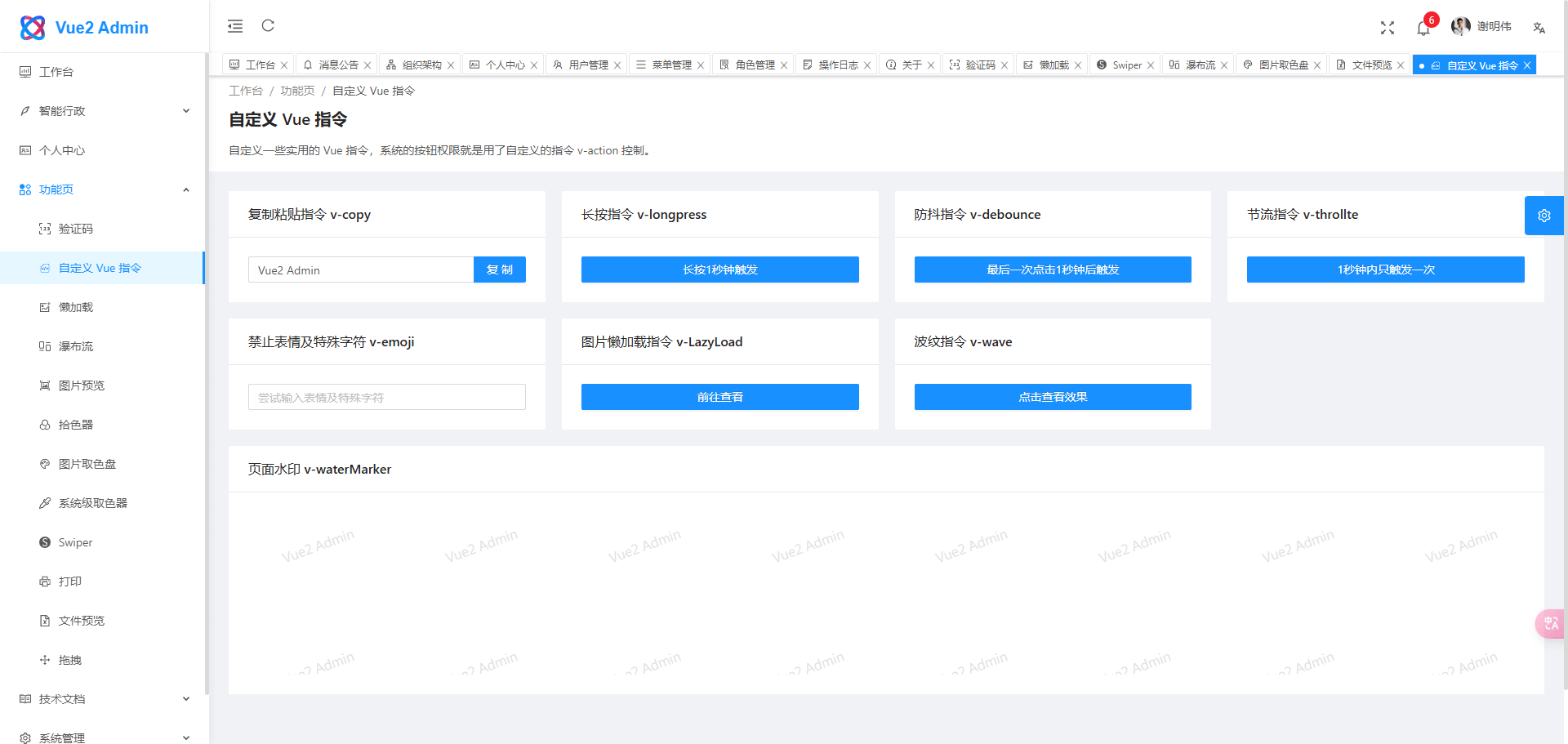Open the blue settings gear drawer
The width and height of the screenshot is (1568, 744).
pyautogui.click(x=1544, y=216)
